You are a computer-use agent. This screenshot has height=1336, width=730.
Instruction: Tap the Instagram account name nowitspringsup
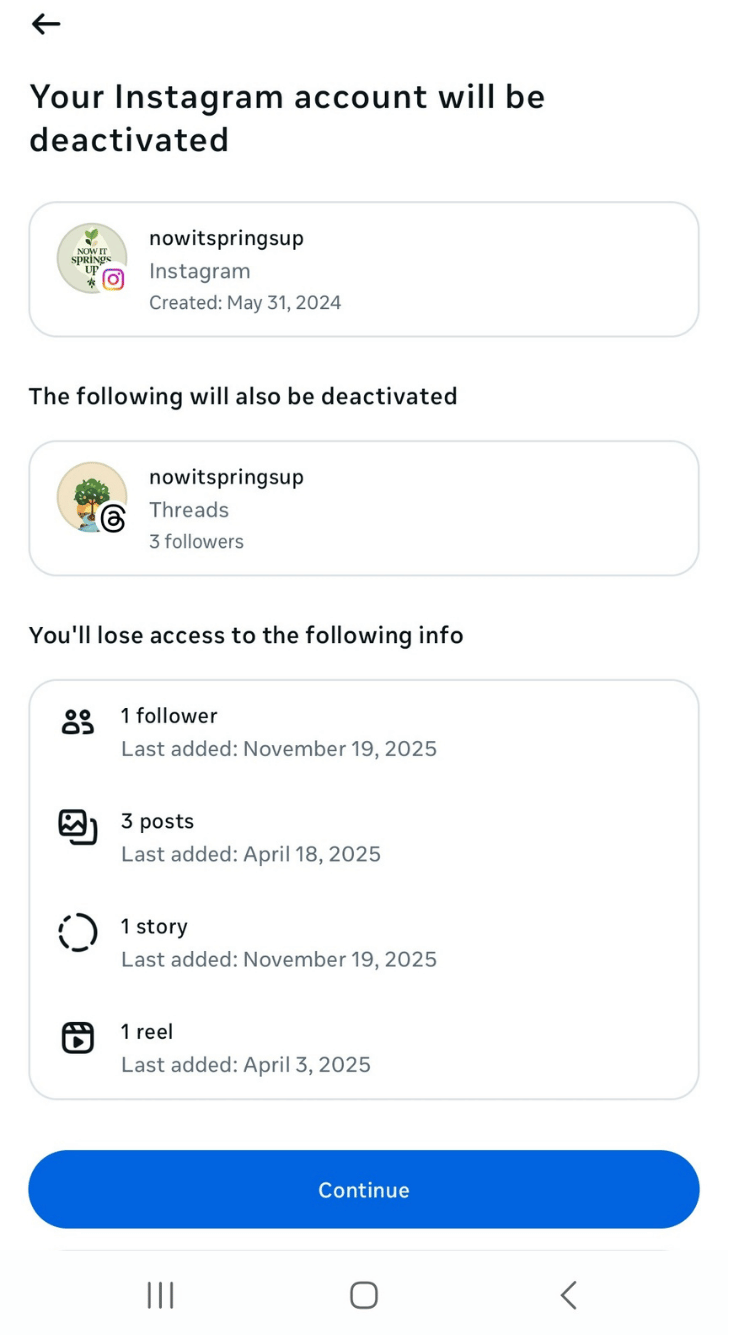point(226,238)
